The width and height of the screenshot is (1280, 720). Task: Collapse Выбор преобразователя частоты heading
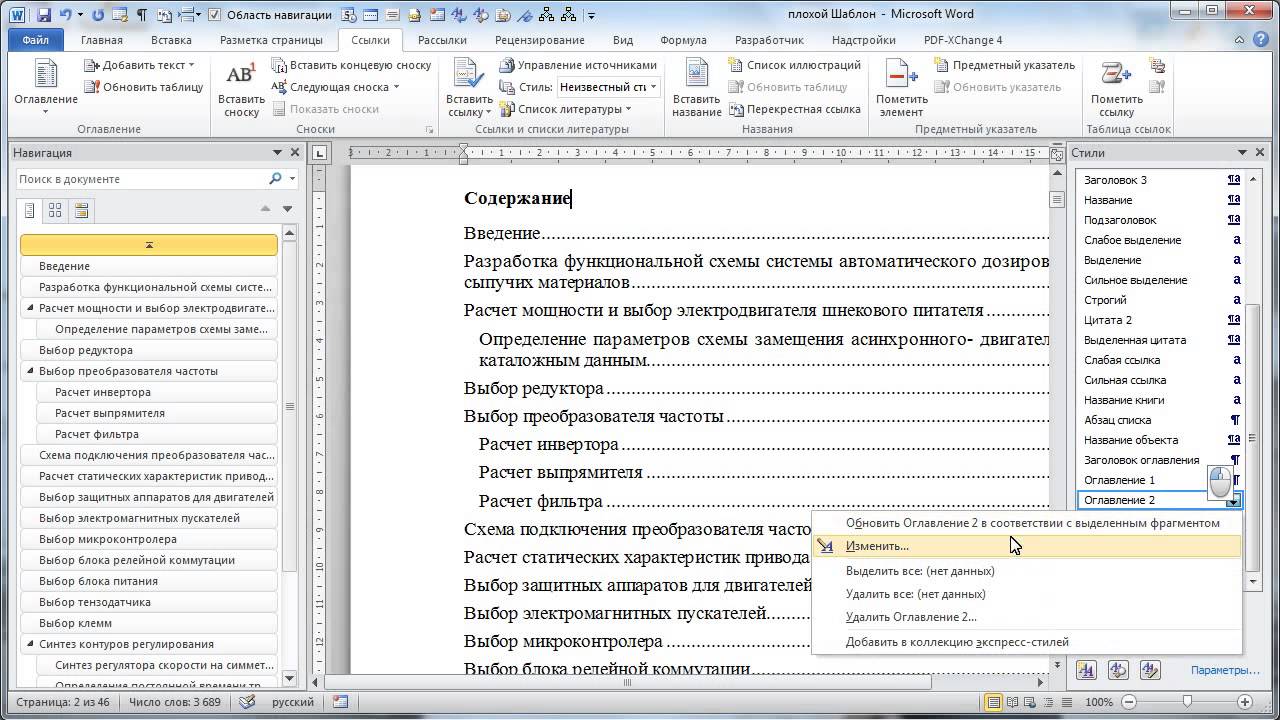(x=29, y=371)
